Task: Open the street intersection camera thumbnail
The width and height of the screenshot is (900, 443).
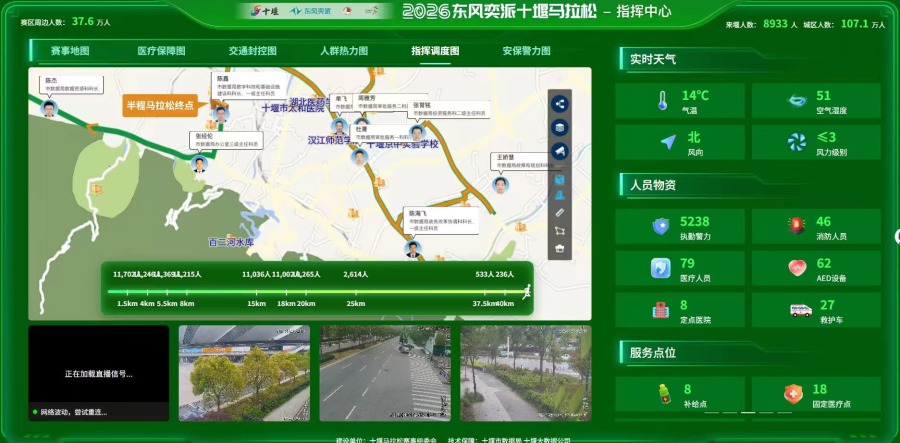Action: pyautogui.click(x=384, y=372)
